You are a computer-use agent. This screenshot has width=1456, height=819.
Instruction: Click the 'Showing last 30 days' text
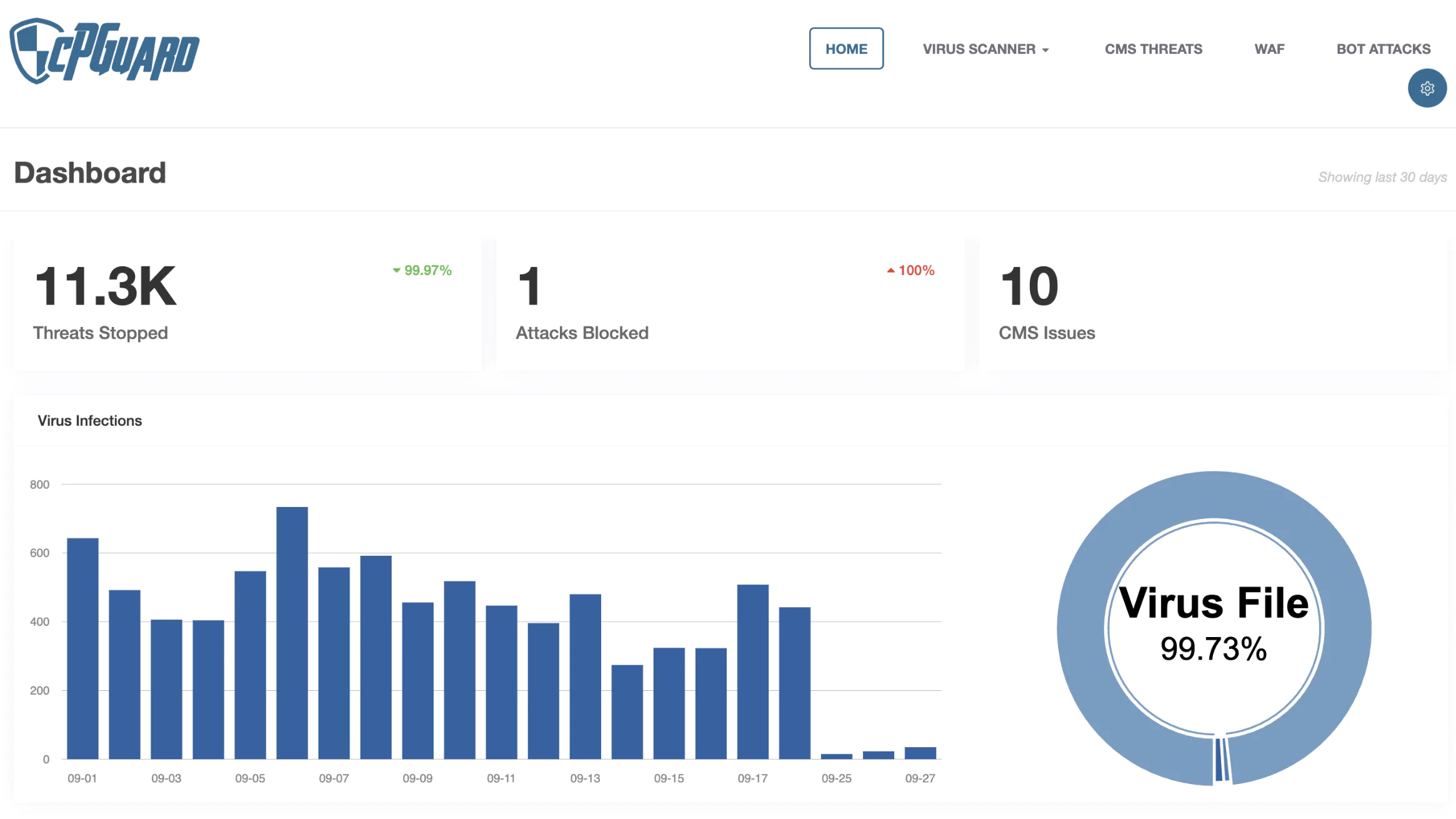1382,177
